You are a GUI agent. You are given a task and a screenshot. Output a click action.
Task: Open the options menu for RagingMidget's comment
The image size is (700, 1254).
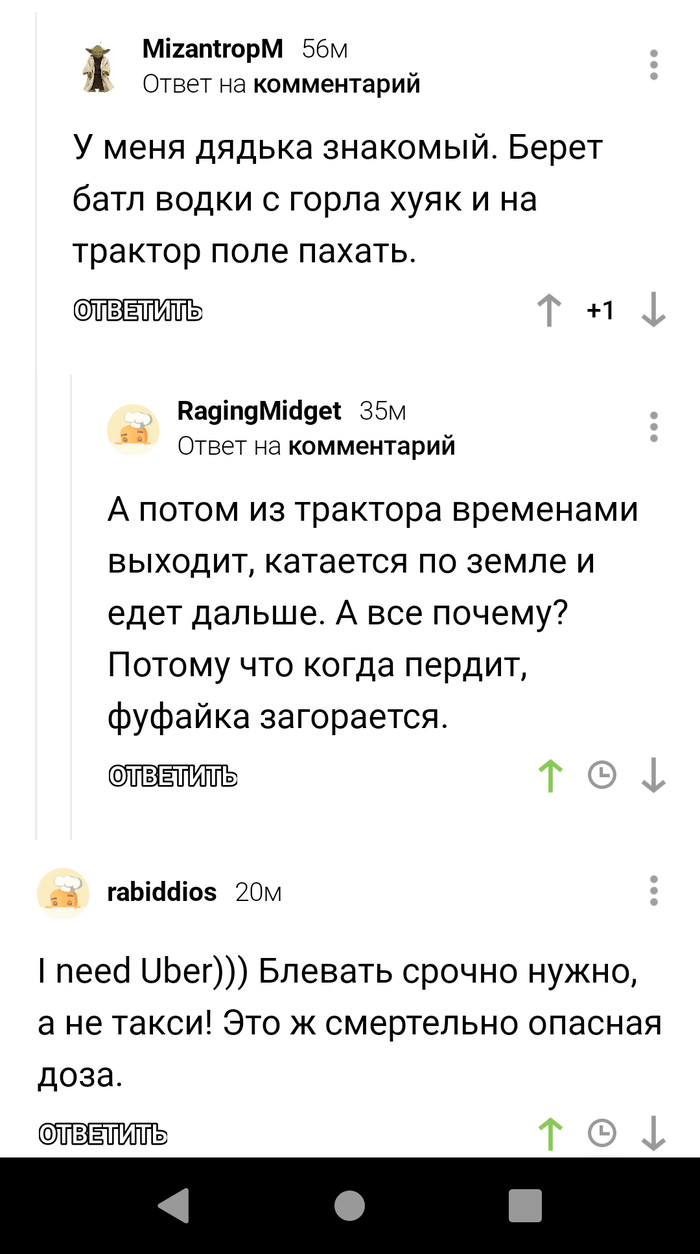click(654, 428)
